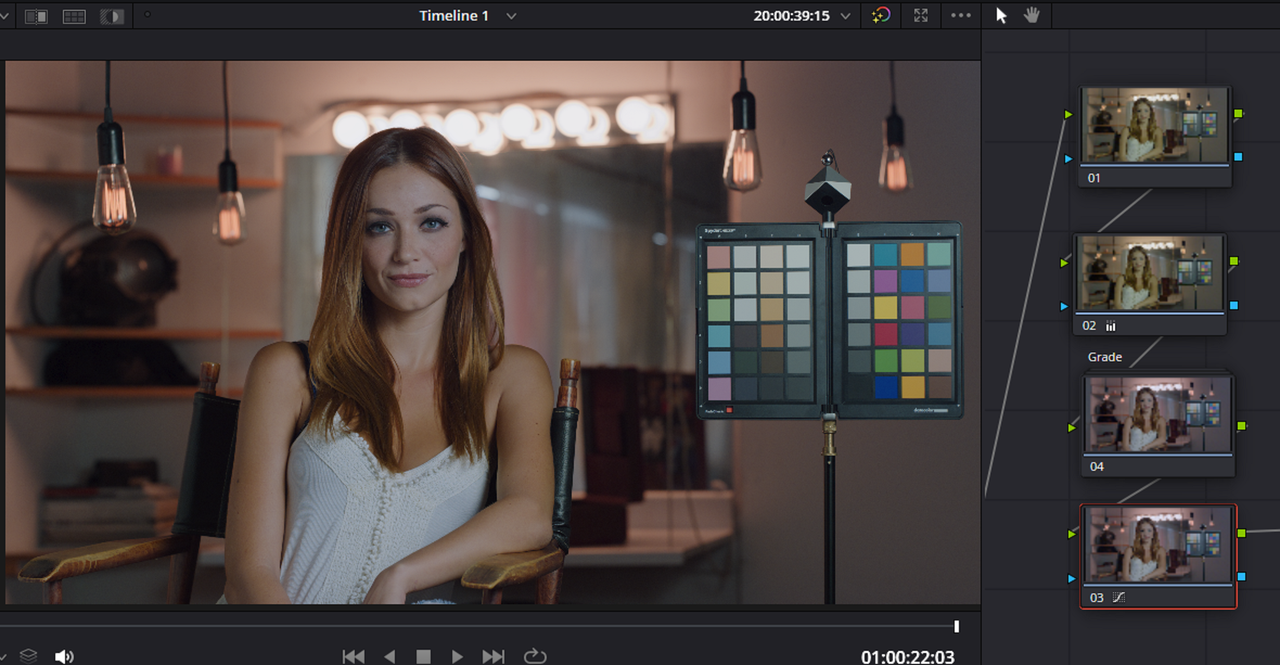Click node 03 green RGB output

coord(1242,534)
